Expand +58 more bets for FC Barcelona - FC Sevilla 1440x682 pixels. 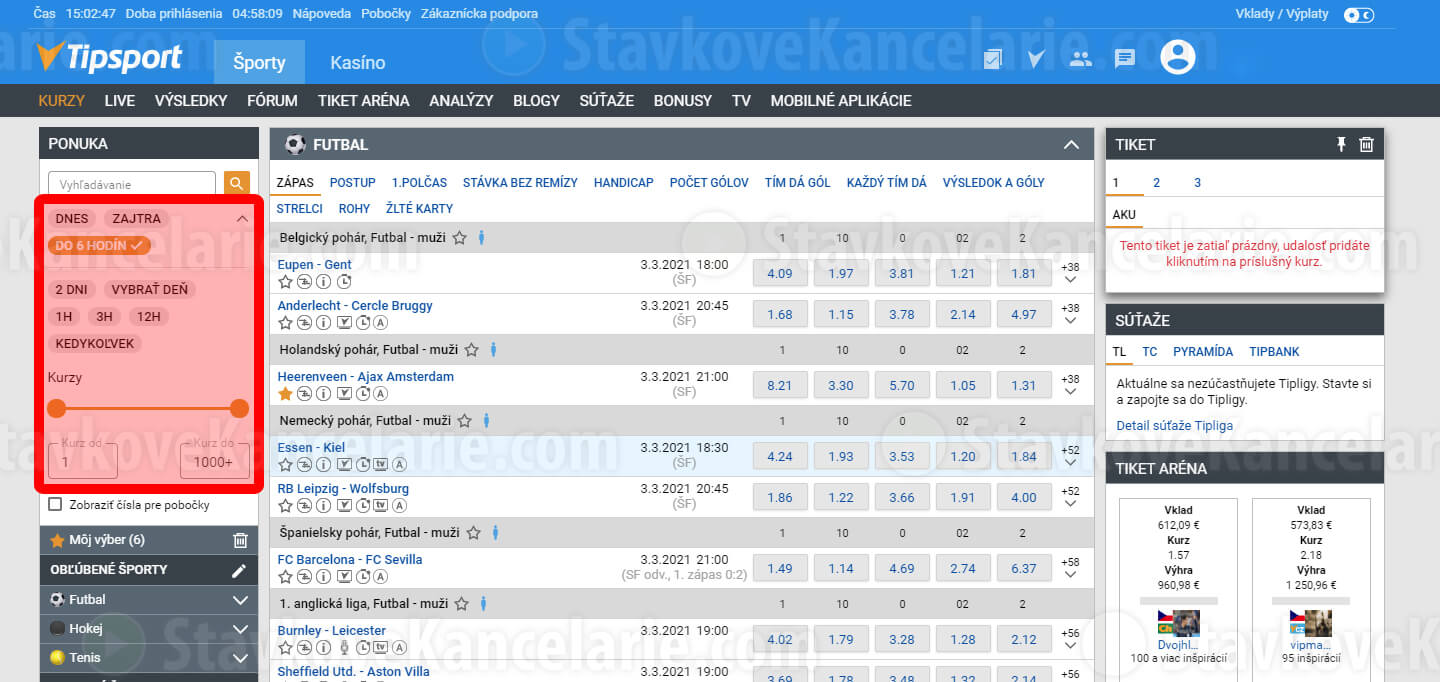click(1071, 568)
